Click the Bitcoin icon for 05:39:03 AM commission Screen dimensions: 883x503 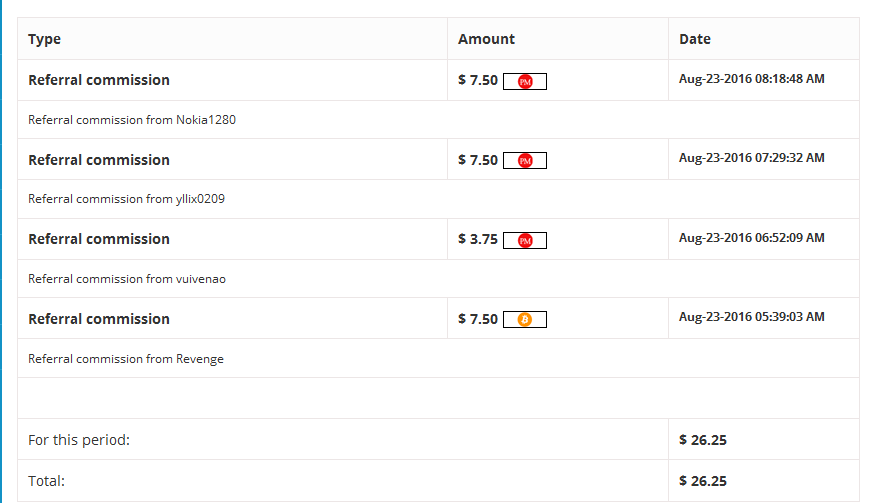(525, 320)
